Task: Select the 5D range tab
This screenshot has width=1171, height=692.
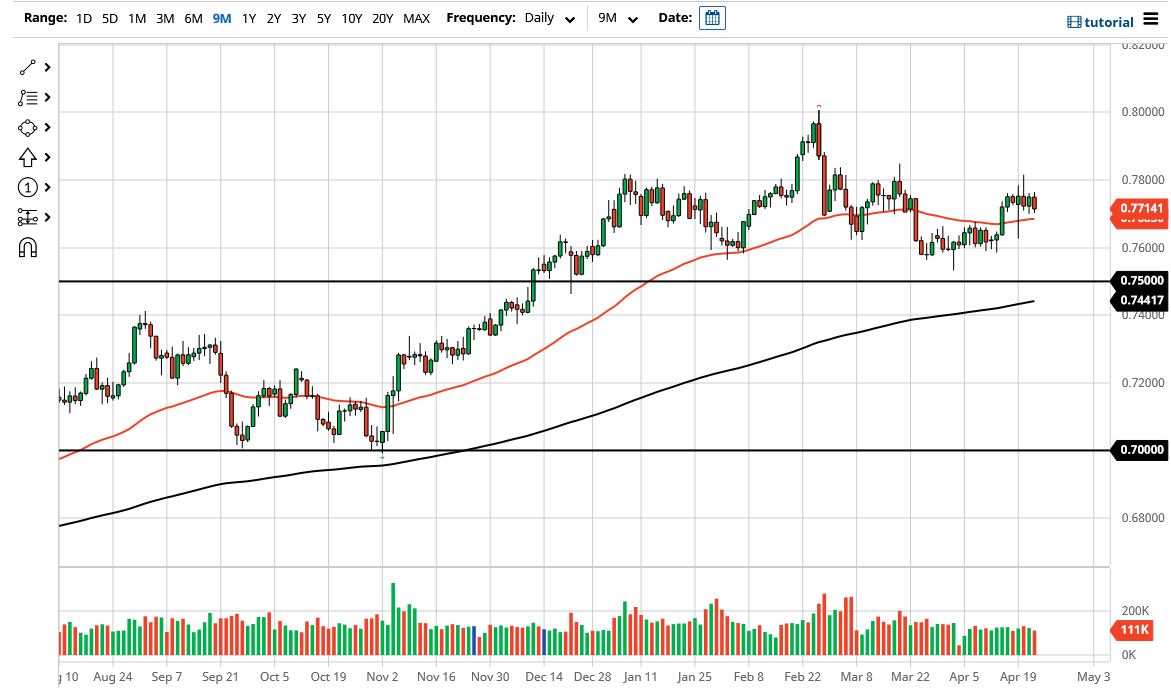Action: (110, 18)
